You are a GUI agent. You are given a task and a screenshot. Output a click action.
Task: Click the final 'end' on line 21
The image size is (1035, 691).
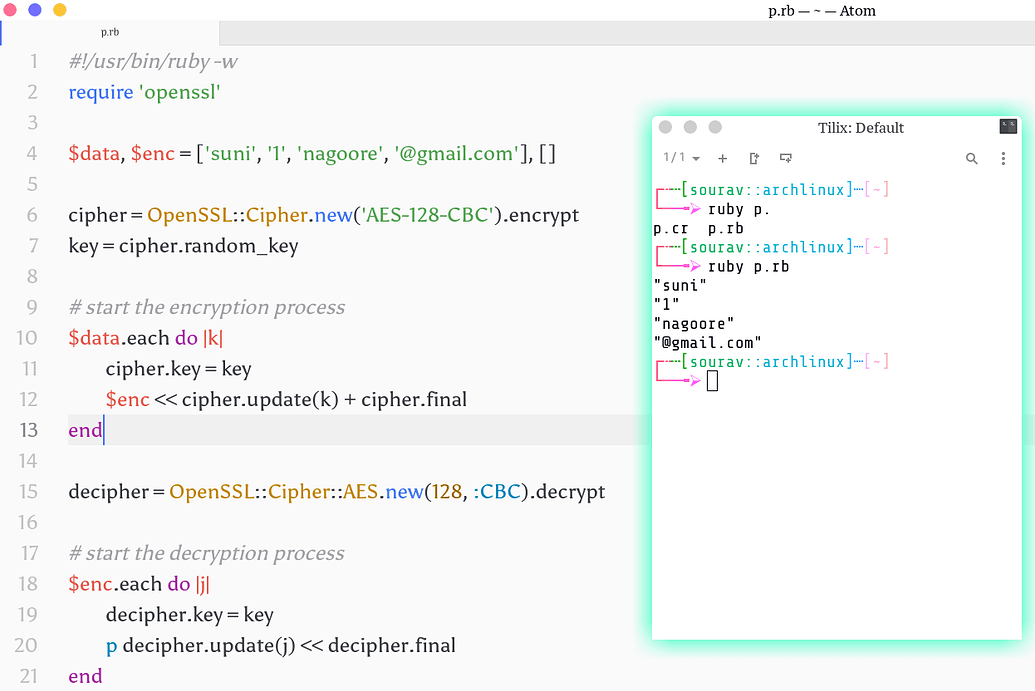pos(85,676)
